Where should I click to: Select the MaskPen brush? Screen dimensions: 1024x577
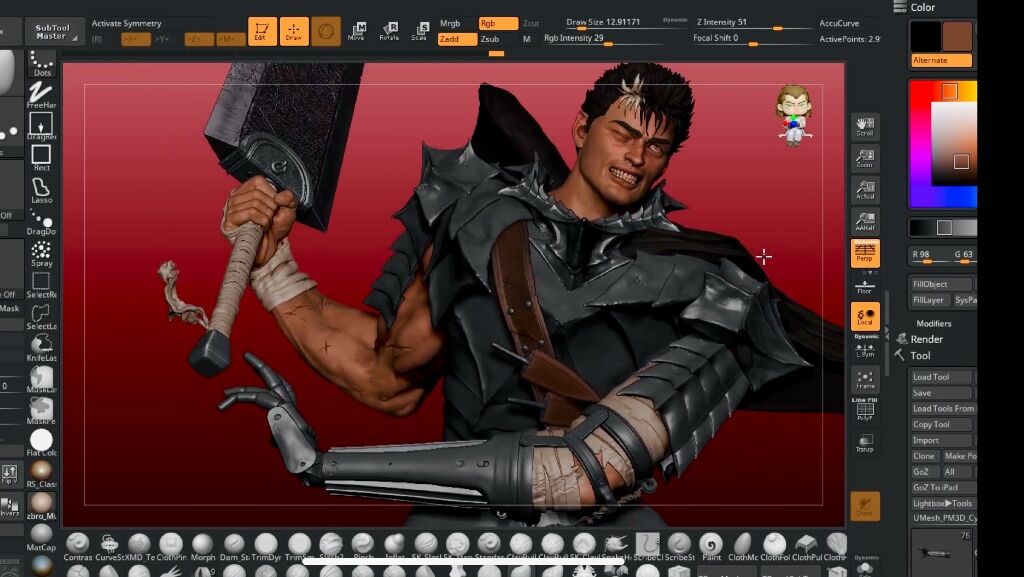41,411
